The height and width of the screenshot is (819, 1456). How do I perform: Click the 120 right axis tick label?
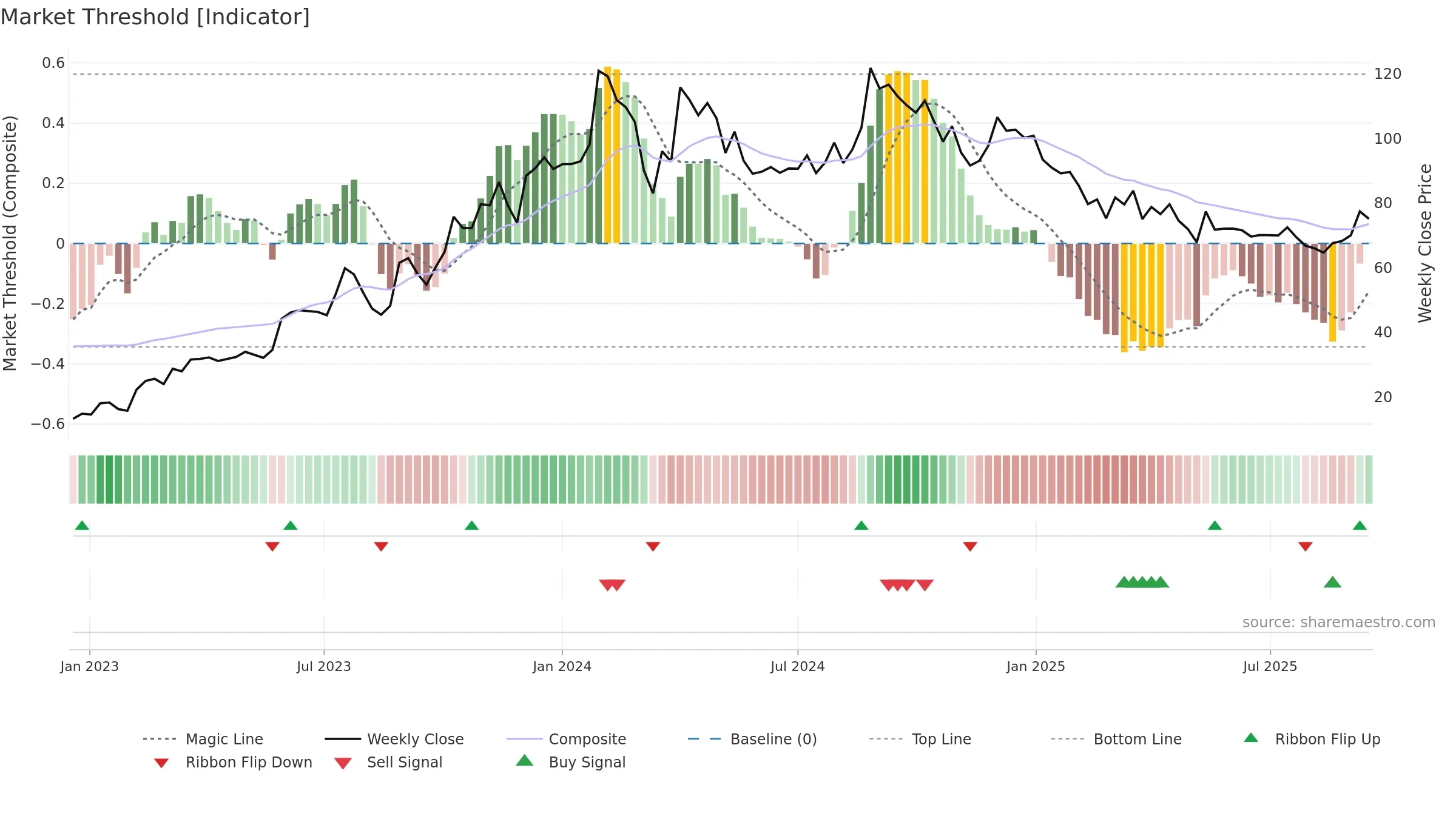1388,74
